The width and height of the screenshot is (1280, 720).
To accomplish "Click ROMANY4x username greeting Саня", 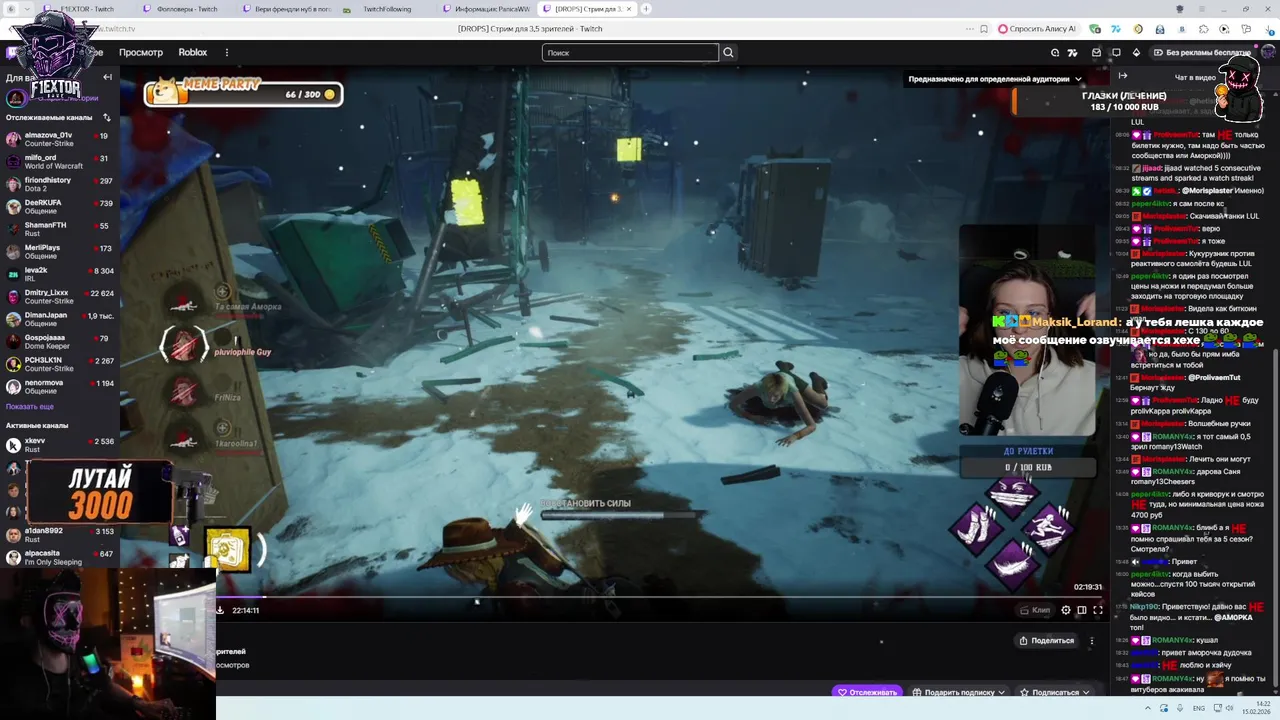I will (1173, 471).
